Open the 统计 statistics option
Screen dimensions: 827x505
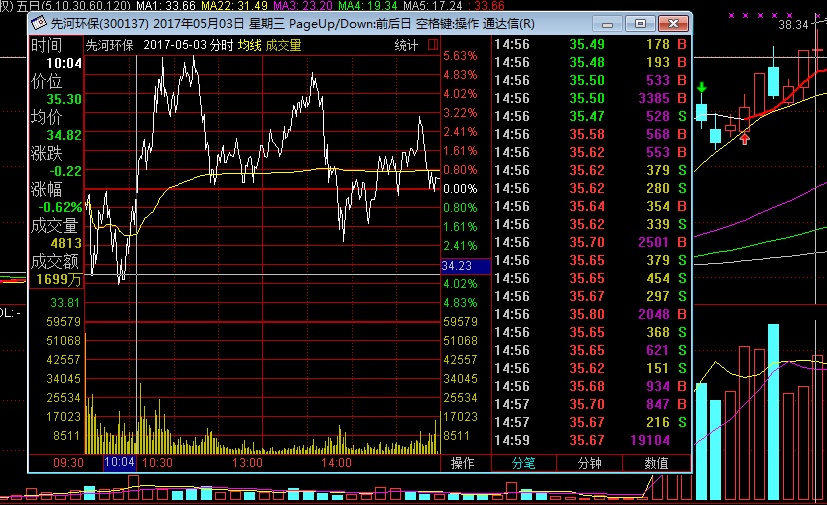tap(406, 45)
